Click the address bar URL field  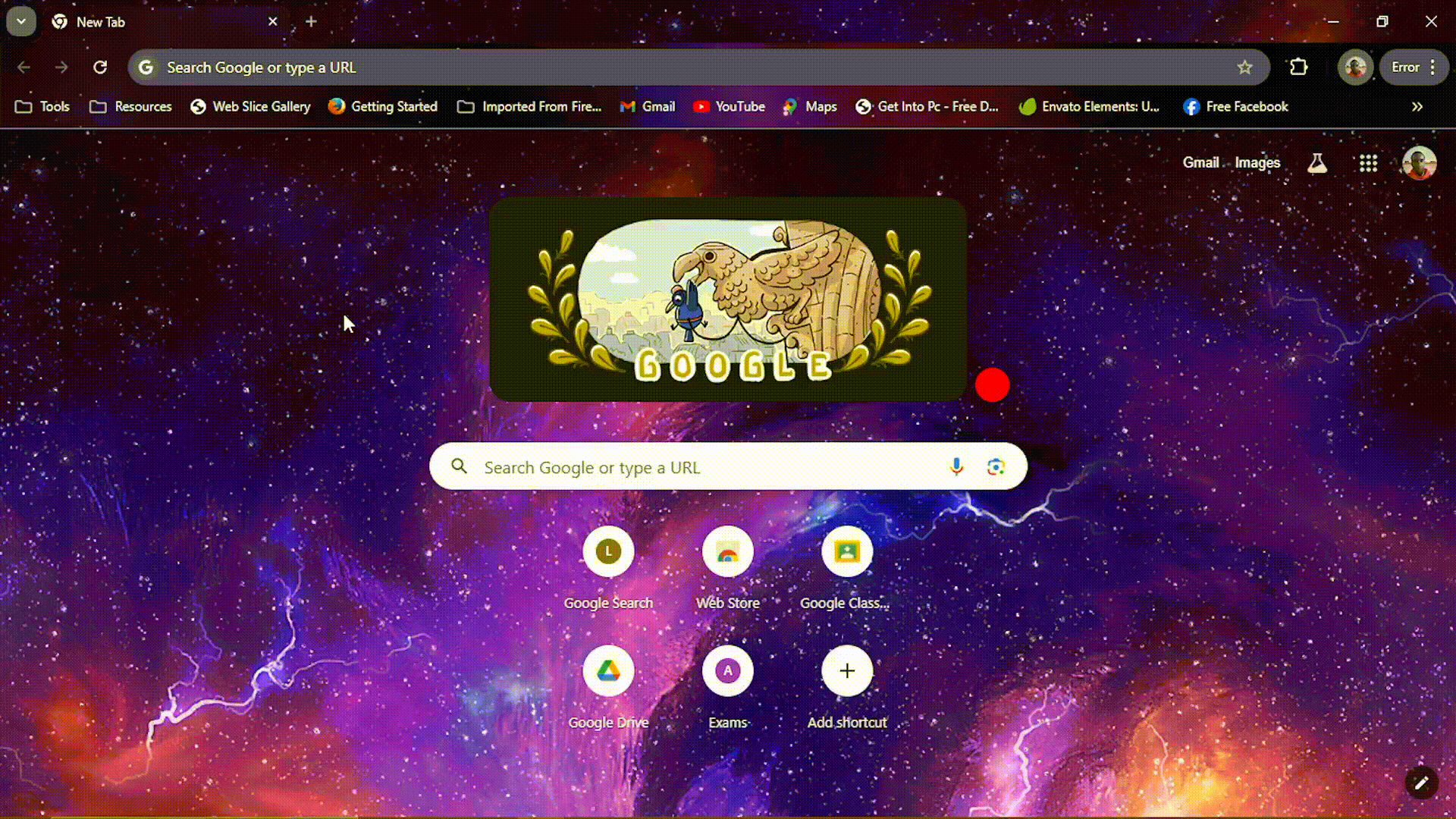pos(698,67)
